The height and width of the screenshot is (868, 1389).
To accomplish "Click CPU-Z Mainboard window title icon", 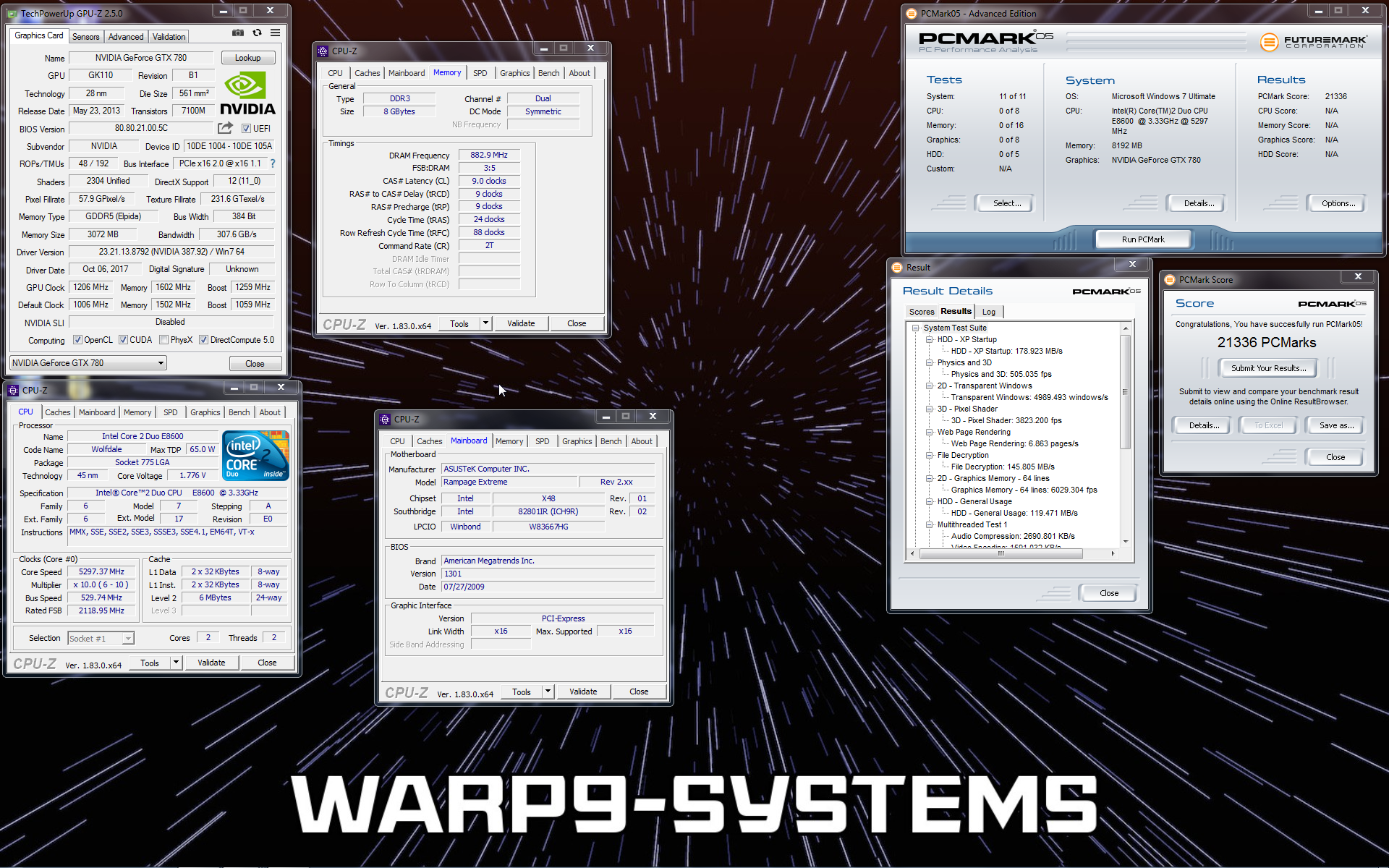I will (385, 419).
